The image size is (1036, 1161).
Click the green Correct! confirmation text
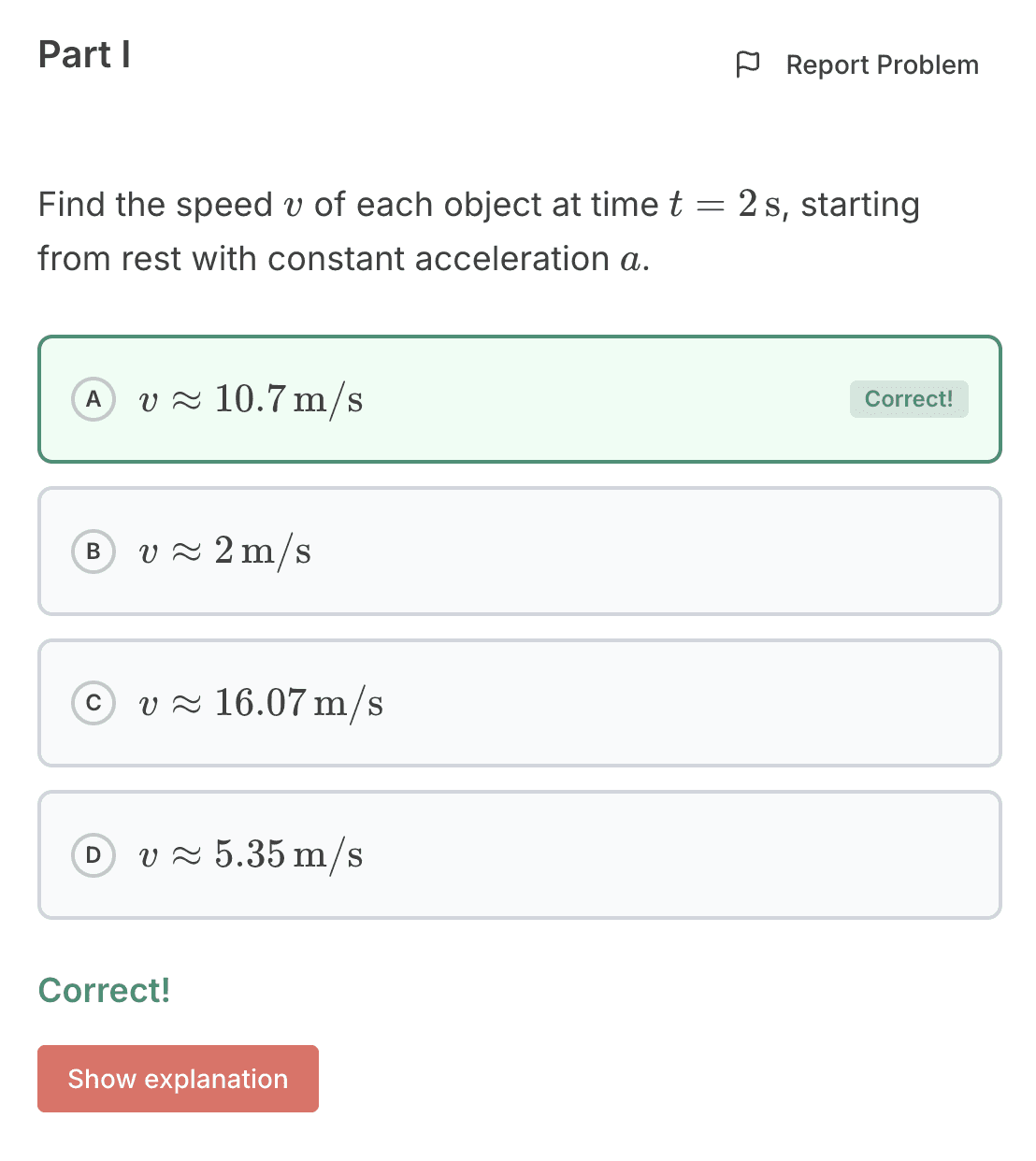(x=104, y=991)
